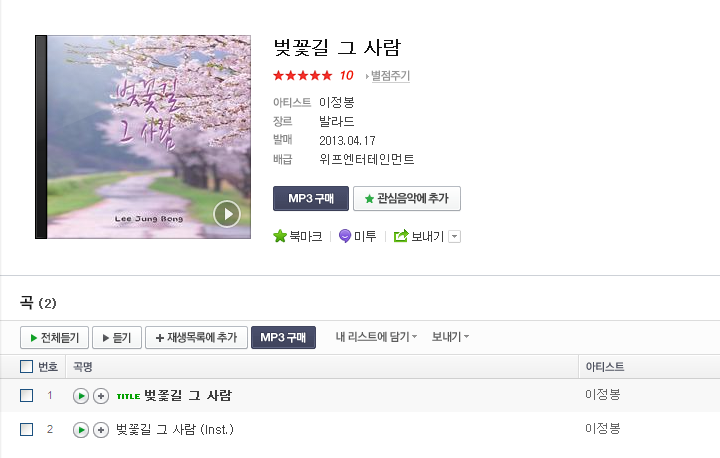Open the 별점주기 rating link
The height and width of the screenshot is (458, 720).
click(390, 76)
